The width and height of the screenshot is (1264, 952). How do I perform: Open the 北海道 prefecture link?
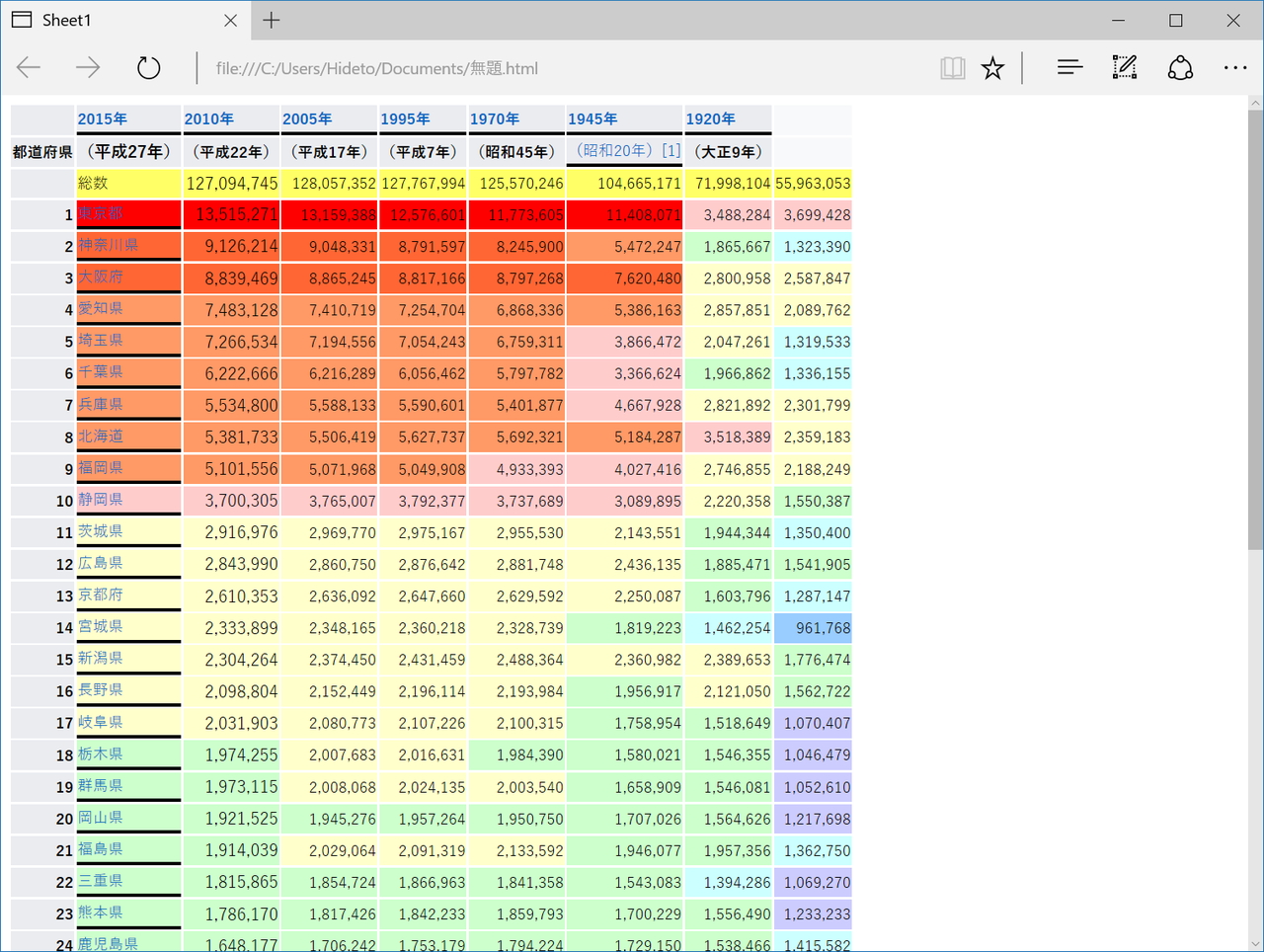click(101, 436)
